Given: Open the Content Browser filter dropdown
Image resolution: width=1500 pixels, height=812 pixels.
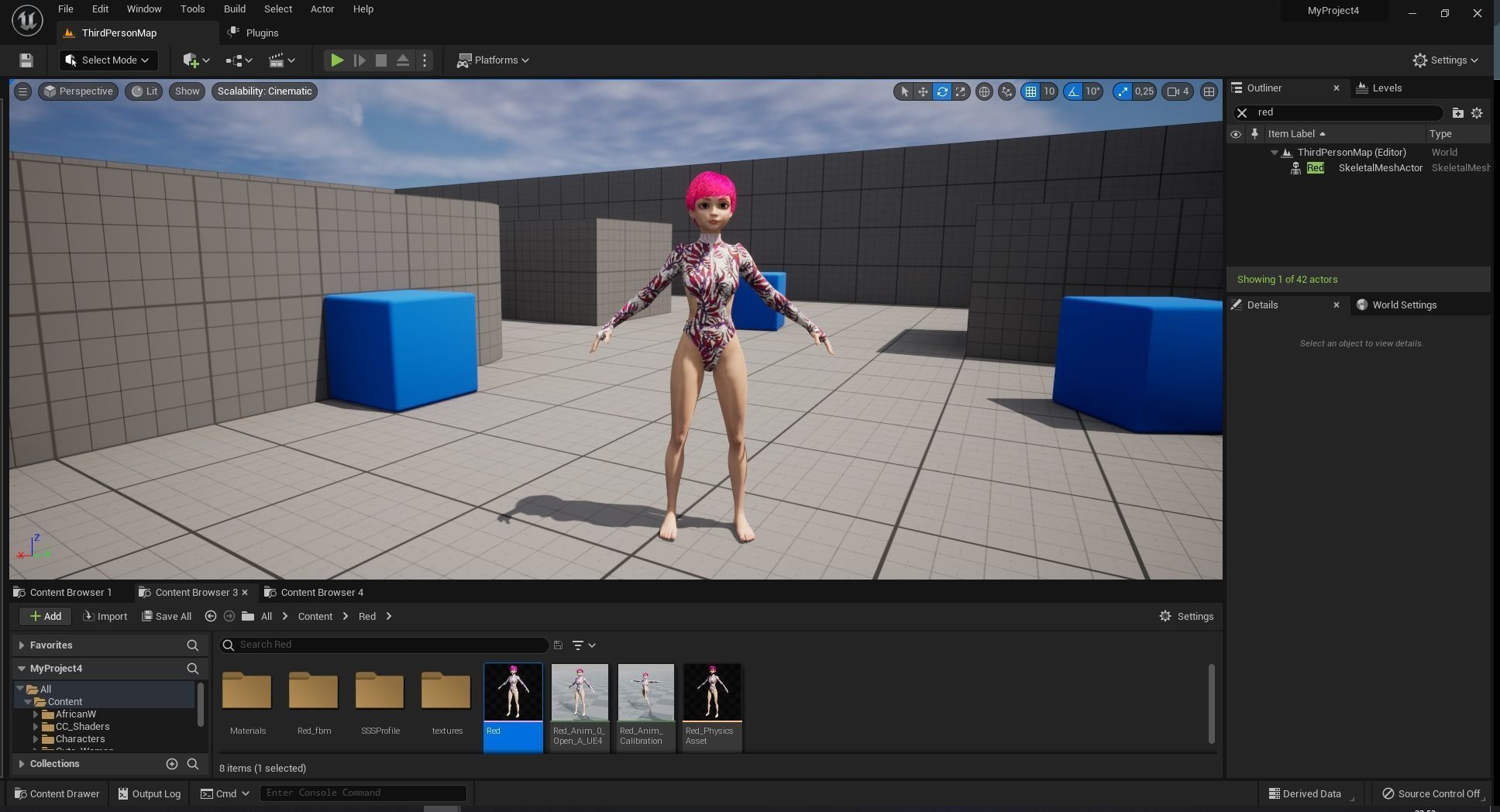Looking at the screenshot, I should [x=583, y=645].
